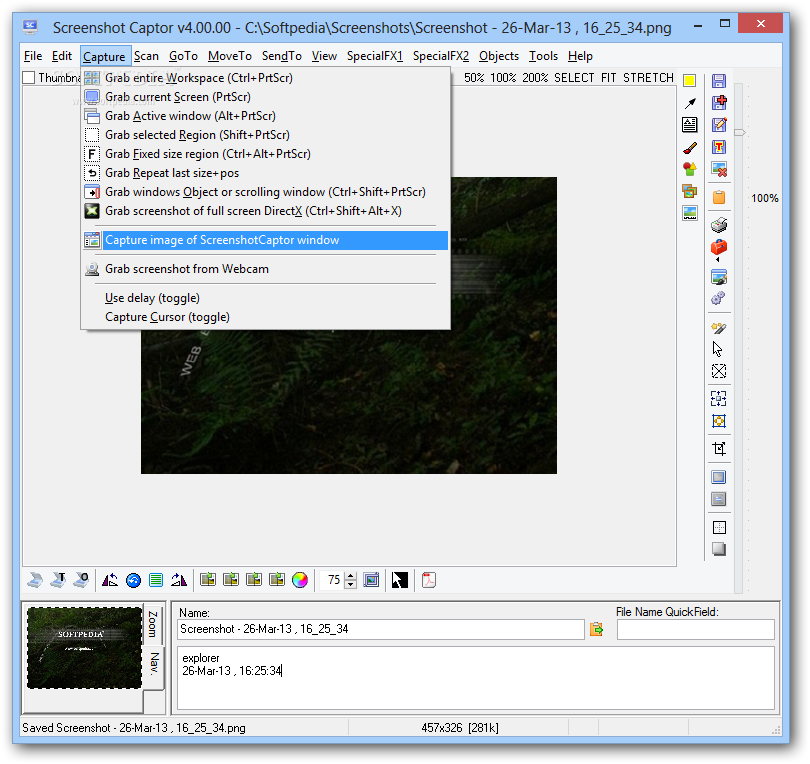Select Capture image of ScreenshotCaptor window
The image size is (810, 764).
[x=266, y=240]
